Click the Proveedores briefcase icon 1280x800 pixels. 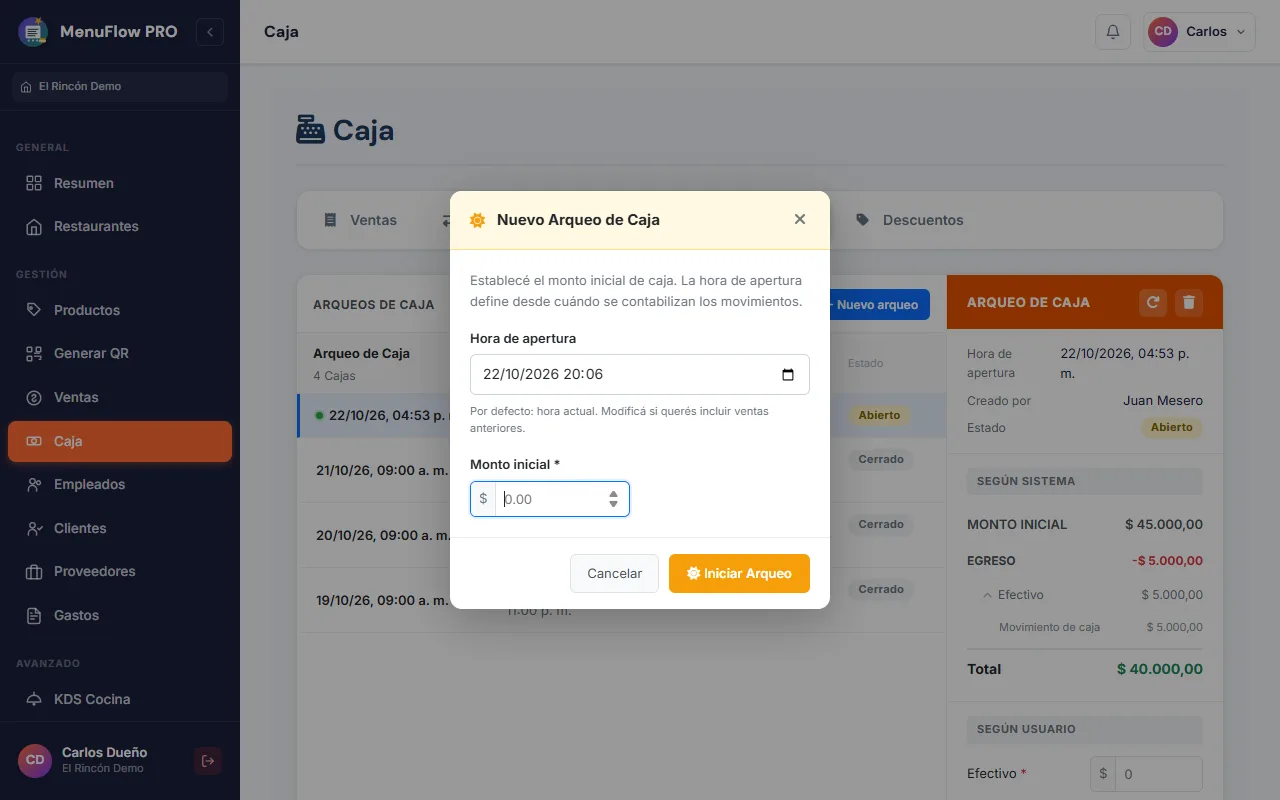pyautogui.click(x=34, y=572)
